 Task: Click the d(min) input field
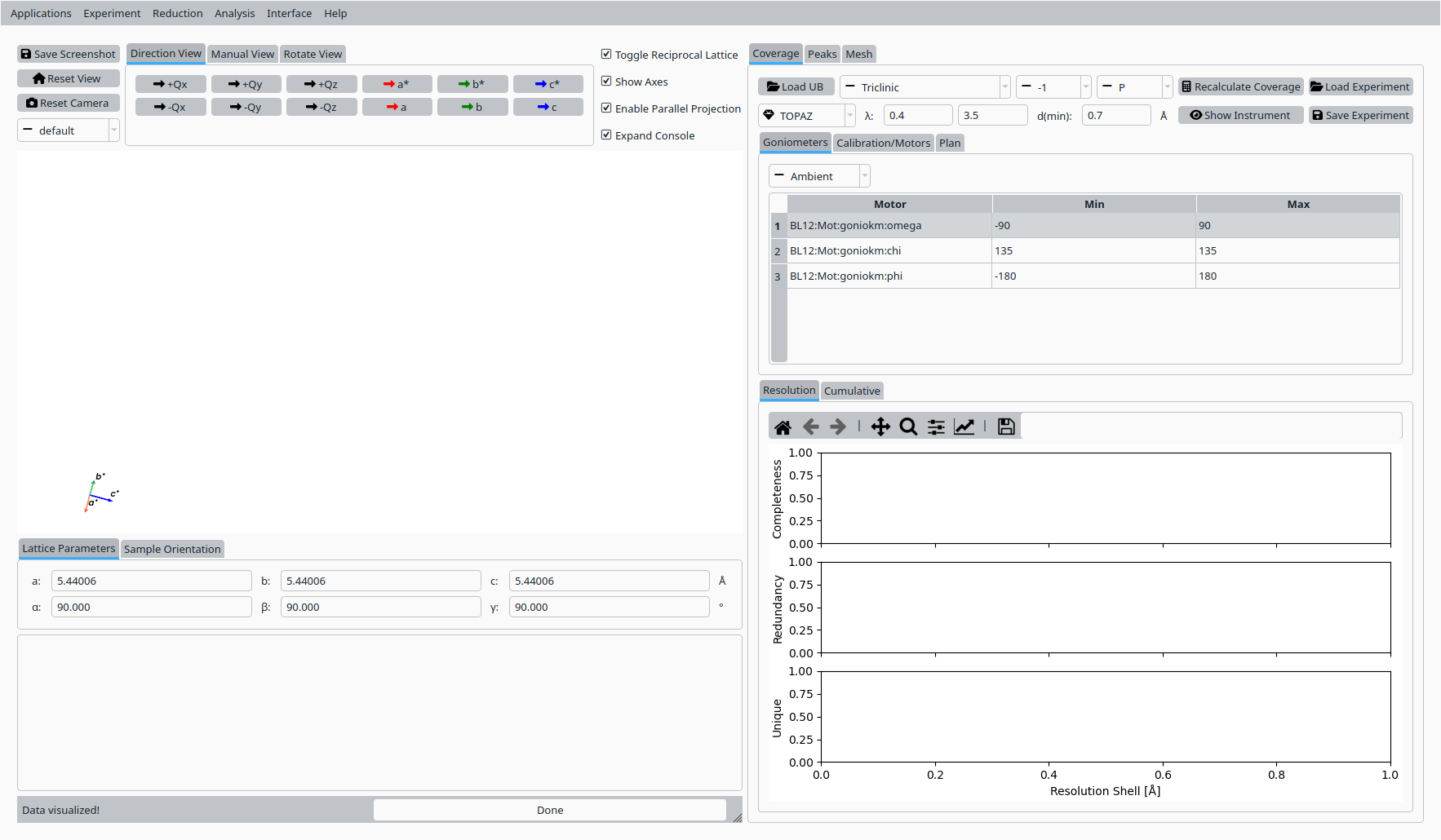tap(1115, 116)
